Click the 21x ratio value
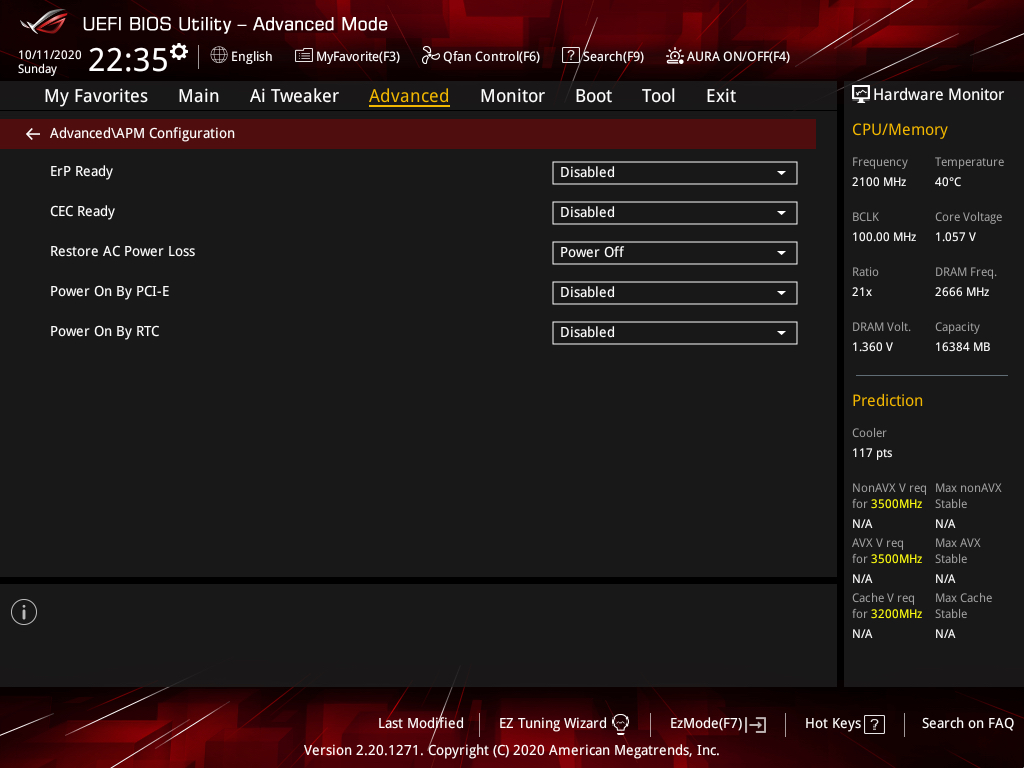The height and width of the screenshot is (768, 1024). [x=861, y=292]
